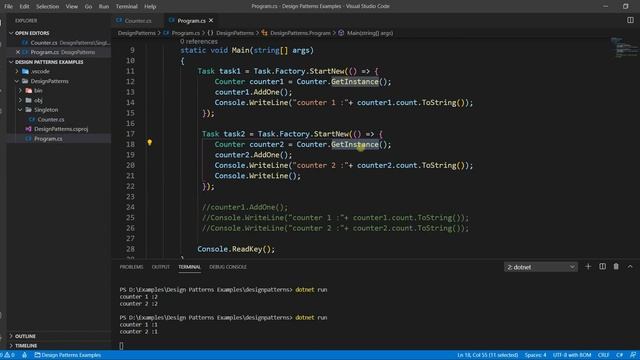Click the C# file icon on the Counter.cs tab
This screenshot has height=360, width=640.
pos(119,20)
